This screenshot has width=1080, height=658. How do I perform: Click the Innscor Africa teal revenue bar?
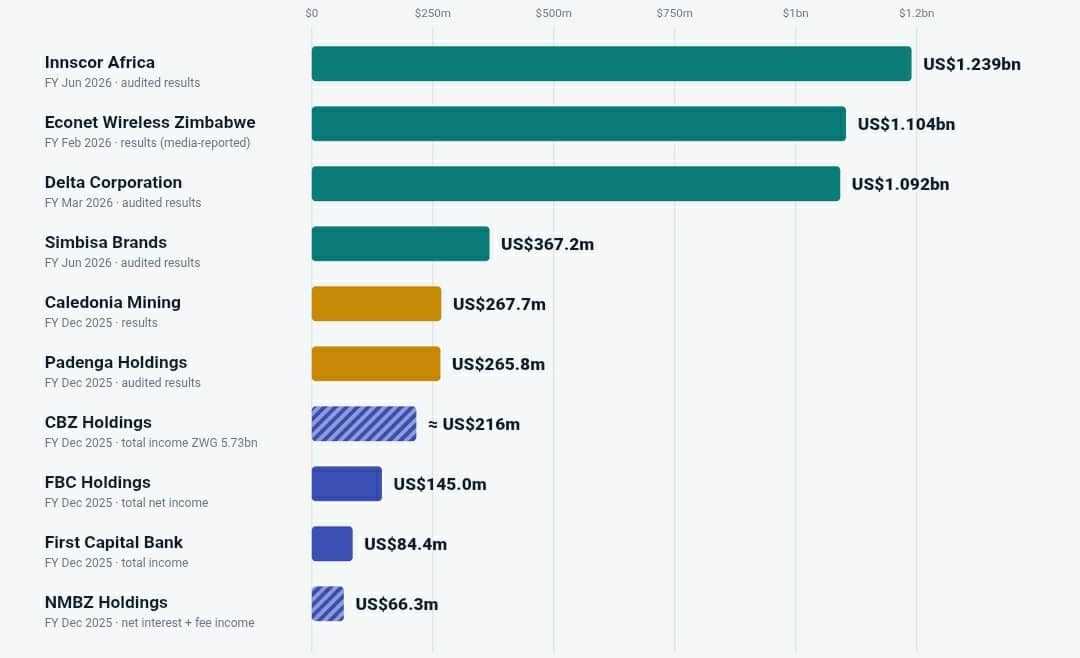[x=612, y=64]
